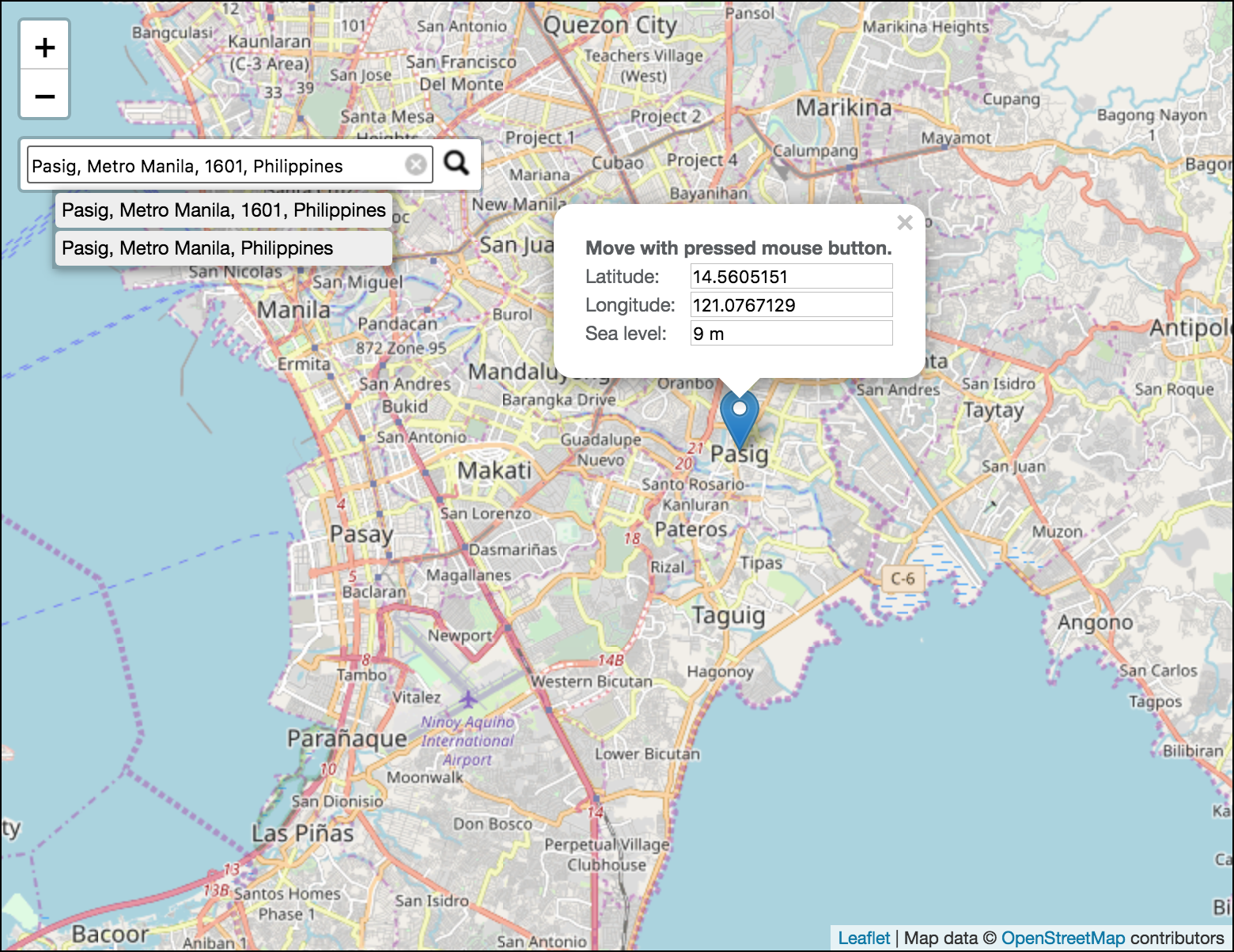Click the Ninoy Aquino airport plane icon
This screenshot has height=952, width=1234.
click(x=468, y=699)
